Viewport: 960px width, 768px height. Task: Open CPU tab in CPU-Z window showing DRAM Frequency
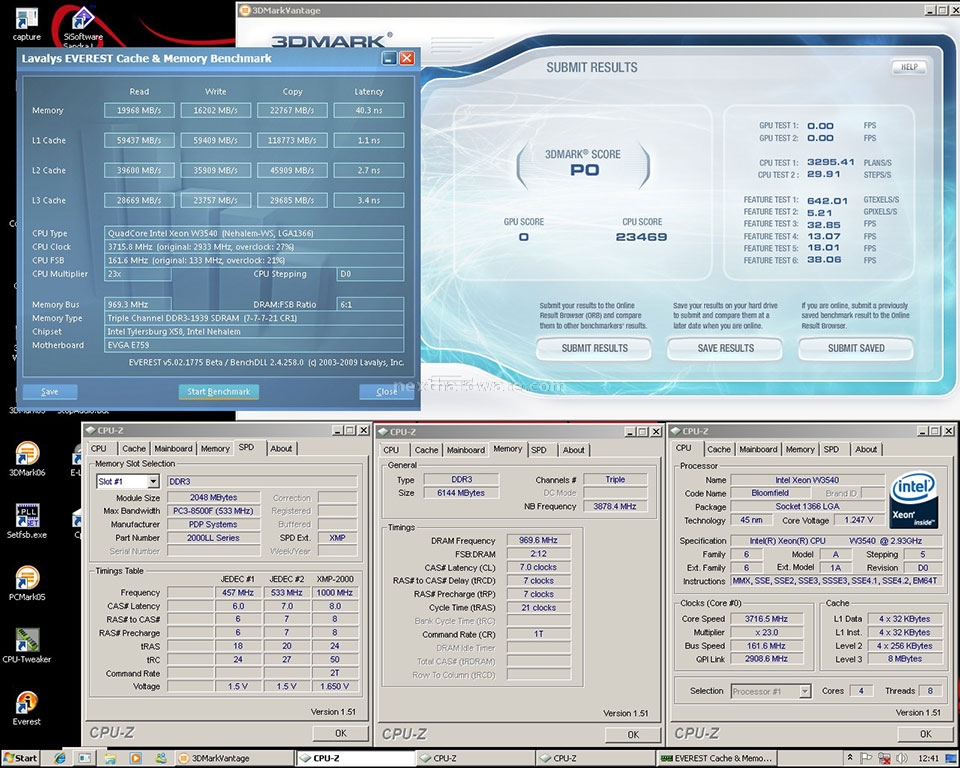click(391, 450)
